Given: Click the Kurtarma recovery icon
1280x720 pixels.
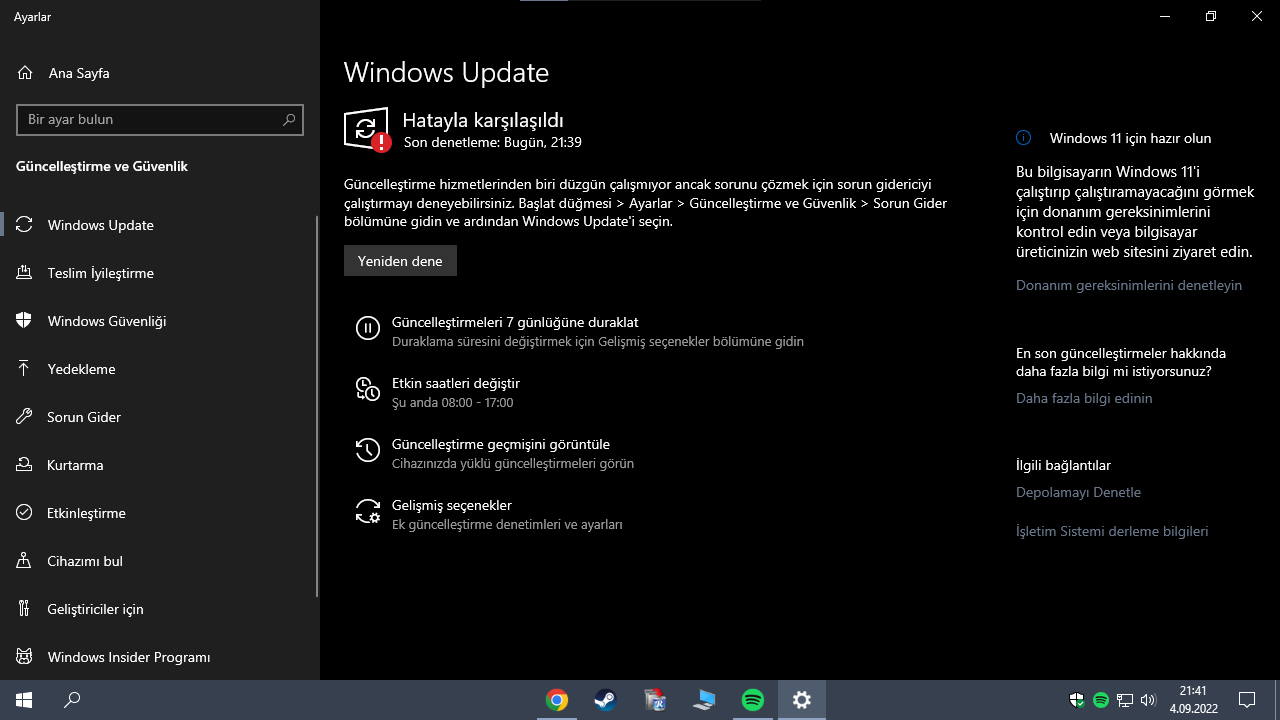Looking at the screenshot, I should click(25, 465).
